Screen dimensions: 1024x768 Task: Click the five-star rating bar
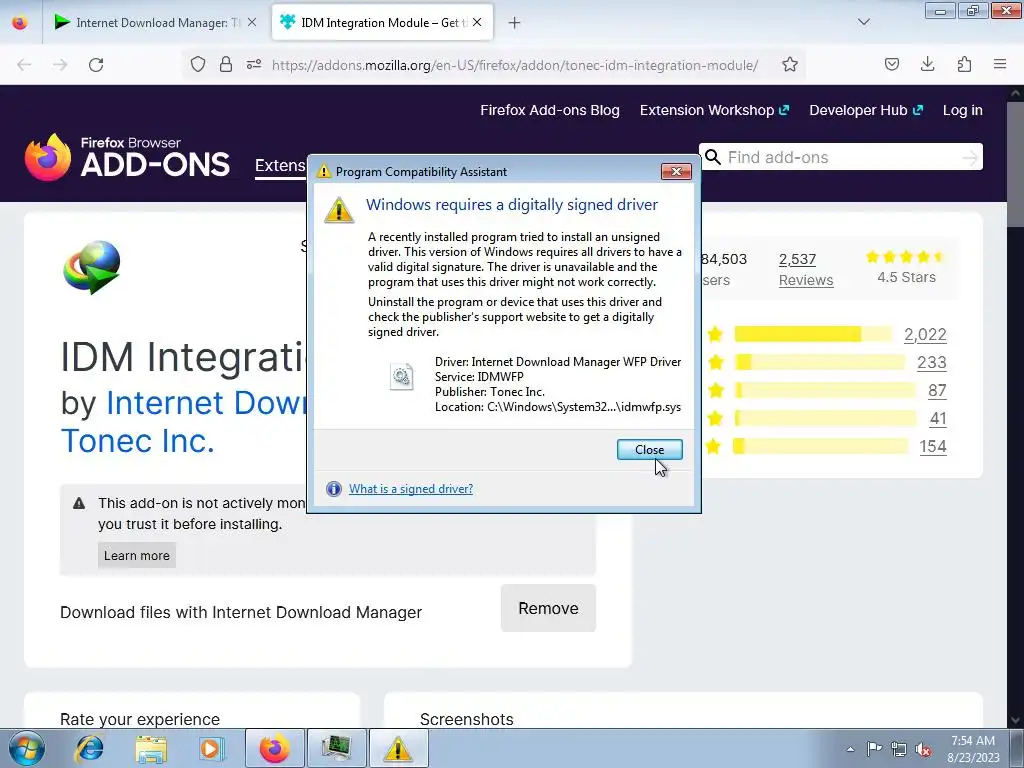[813, 334]
